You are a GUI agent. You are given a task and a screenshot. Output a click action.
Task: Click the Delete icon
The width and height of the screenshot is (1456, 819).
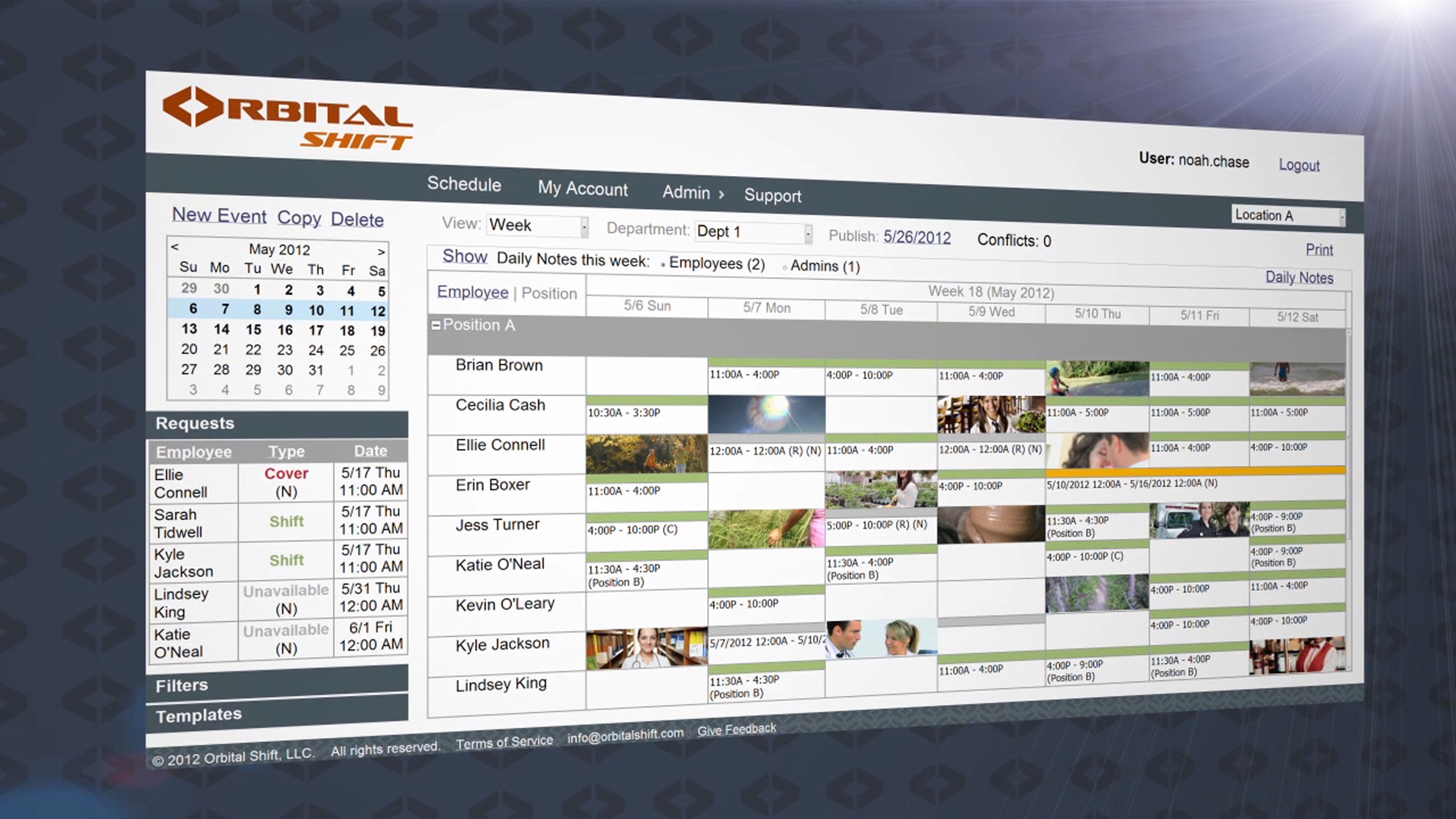(x=356, y=219)
